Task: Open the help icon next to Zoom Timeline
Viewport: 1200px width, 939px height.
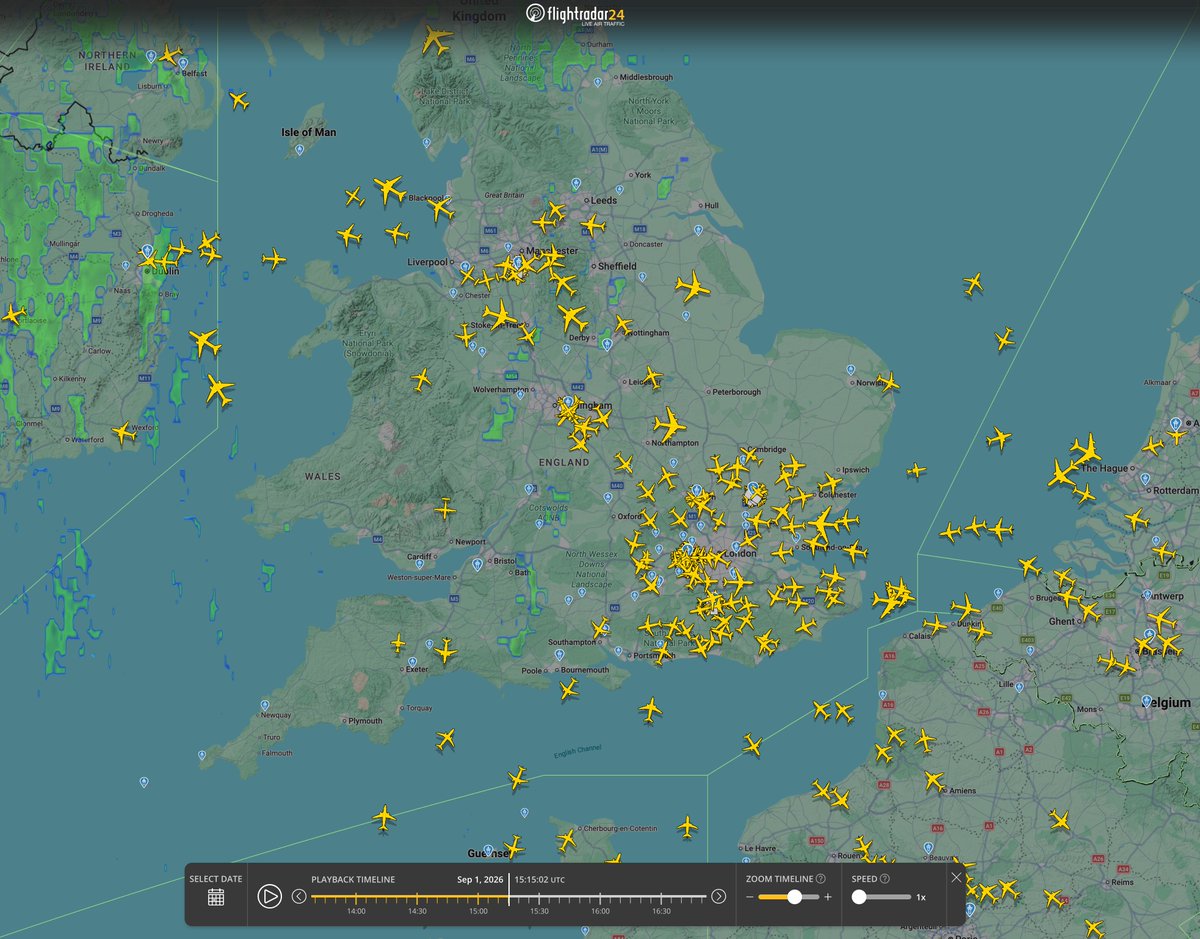Action: click(821, 879)
